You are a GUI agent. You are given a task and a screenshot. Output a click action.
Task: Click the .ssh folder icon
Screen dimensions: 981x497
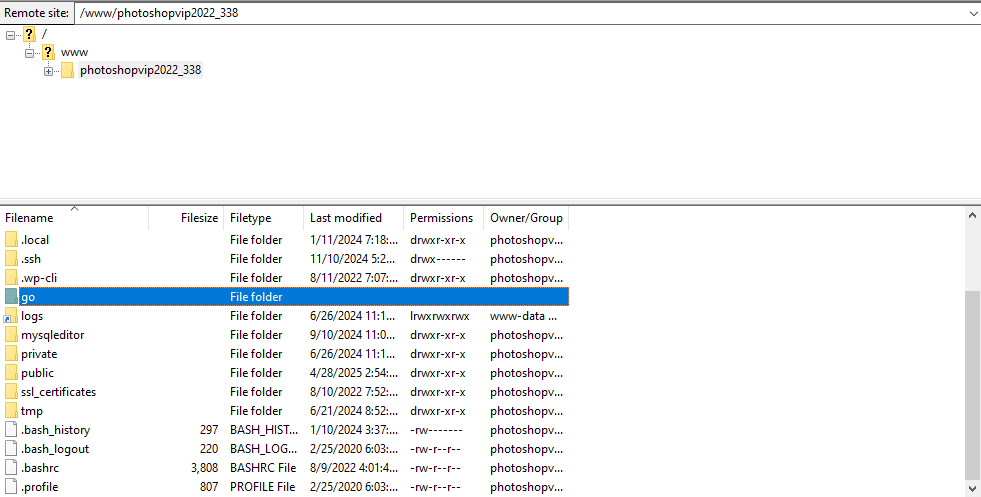tap(11, 259)
